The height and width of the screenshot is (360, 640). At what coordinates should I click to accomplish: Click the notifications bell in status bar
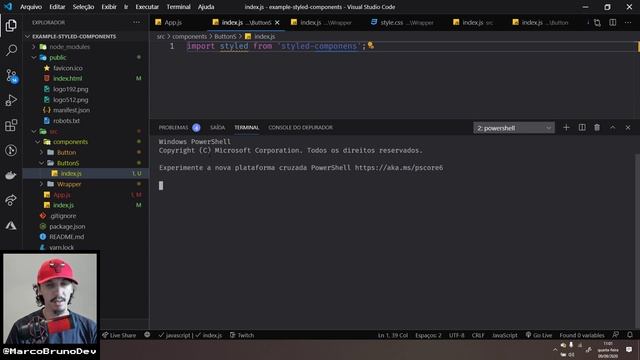click(630, 335)
